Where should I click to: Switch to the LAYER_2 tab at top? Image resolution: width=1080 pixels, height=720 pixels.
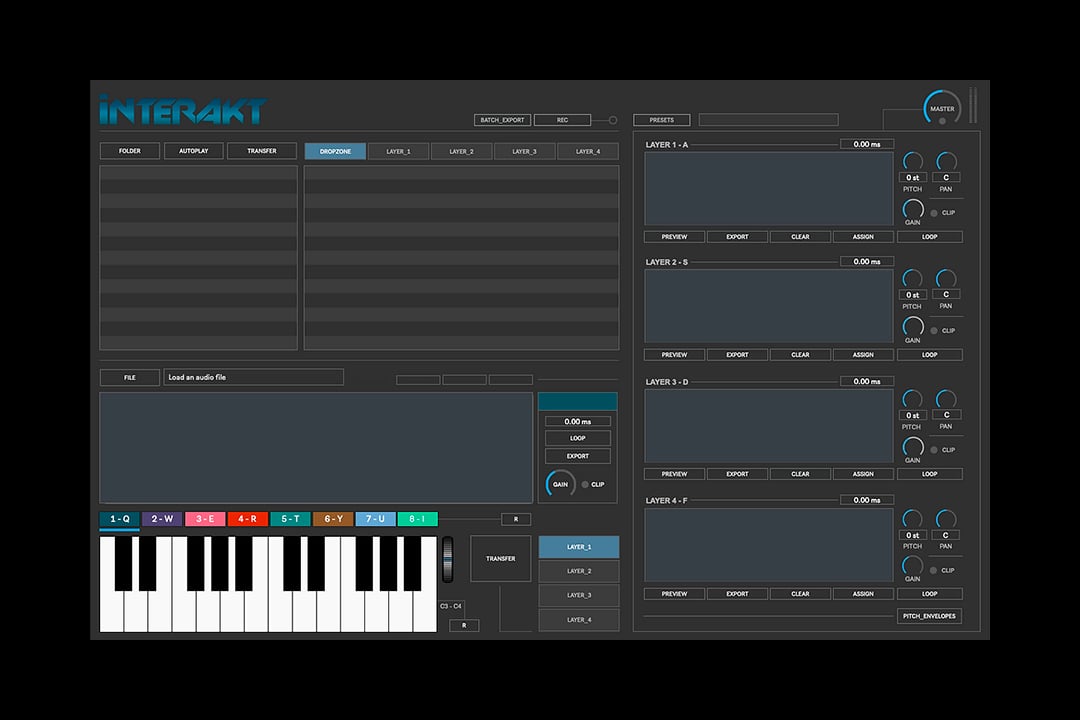coord(461,152)
